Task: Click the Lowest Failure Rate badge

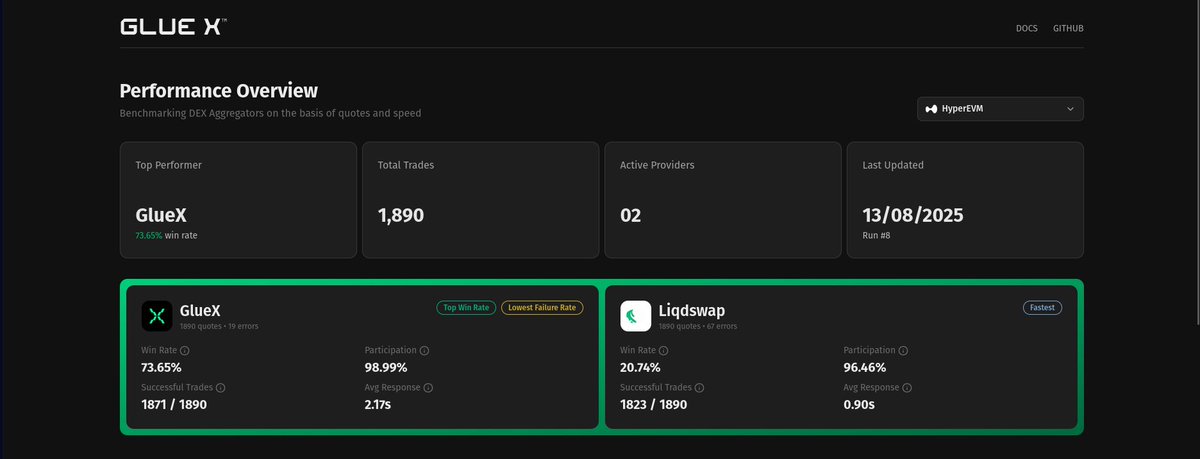Action: coord(542,308)
